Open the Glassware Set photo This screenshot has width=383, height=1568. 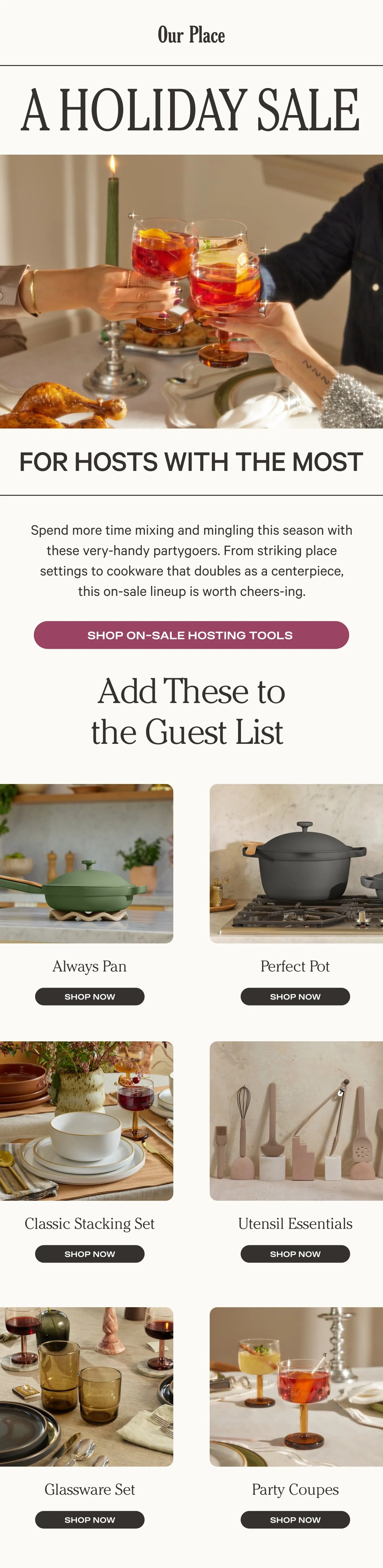[86, 1387]
